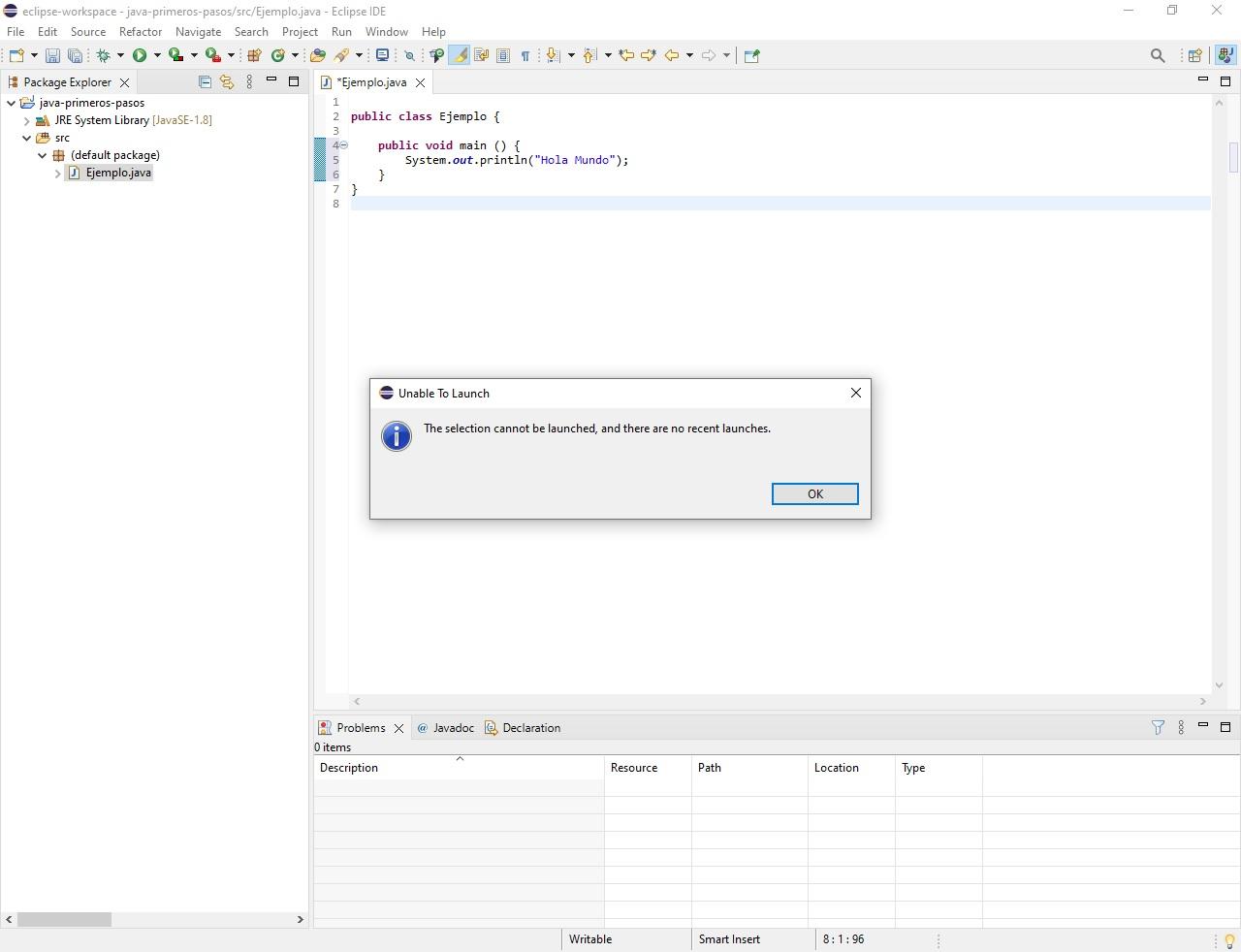Switch to the Javadoc tab
Image resolution: width=1241 pixels, height=952 pixels.
[445, 728]
